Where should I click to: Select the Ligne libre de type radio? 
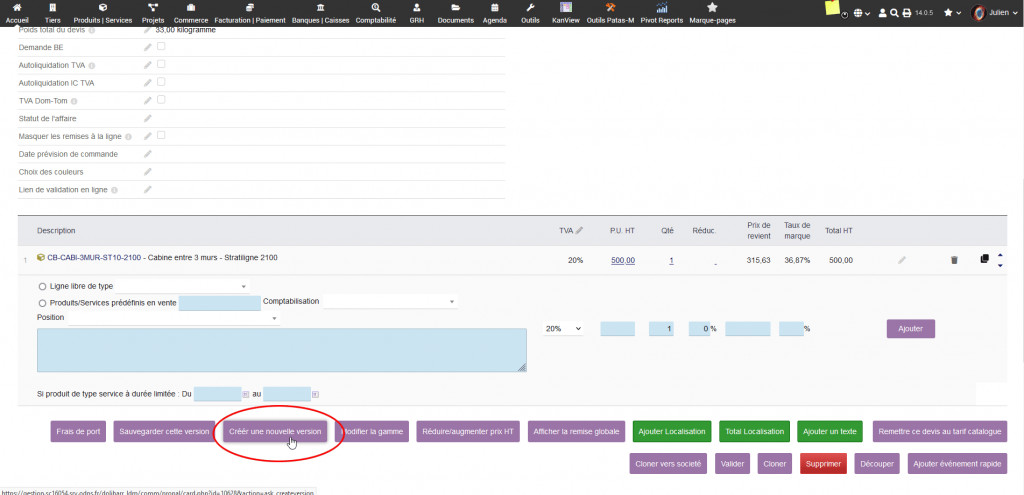[42, 286]
